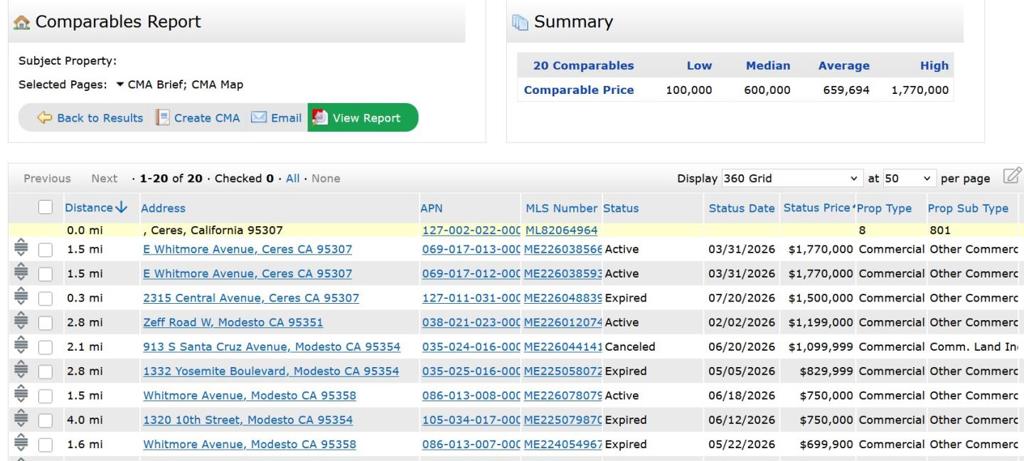Screen dimensions: 1024x461
Task: Open the Display 360 Grid dropdown
Action: [792, 178]
